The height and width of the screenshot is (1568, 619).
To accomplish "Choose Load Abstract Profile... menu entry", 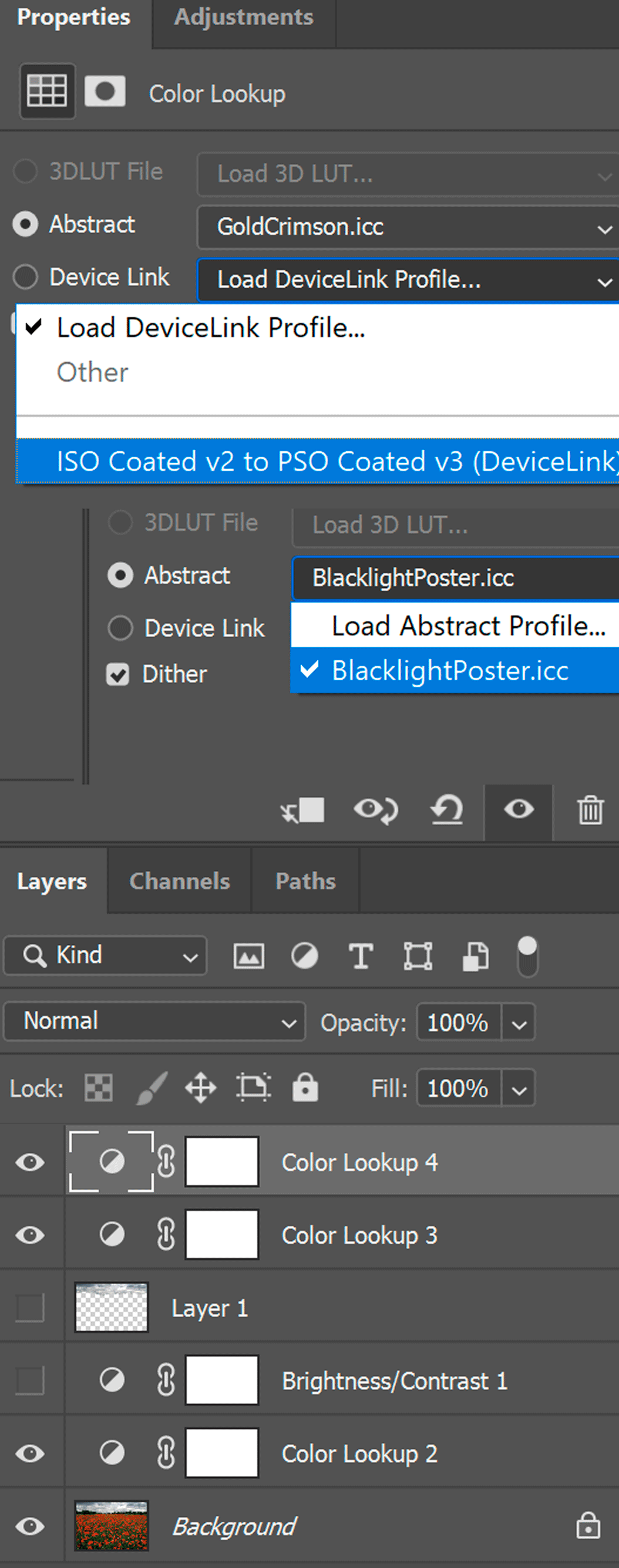I will (455, 626).
